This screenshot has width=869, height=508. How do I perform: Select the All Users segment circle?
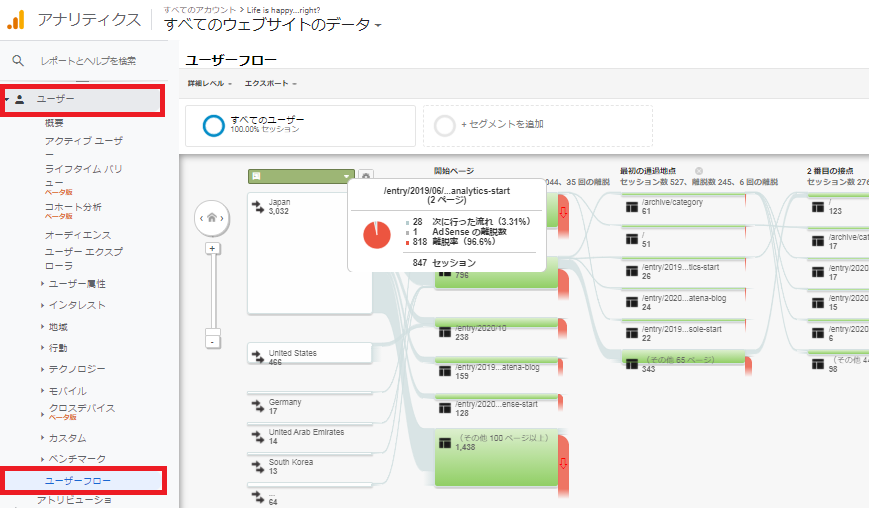click(x=213, y=126)
